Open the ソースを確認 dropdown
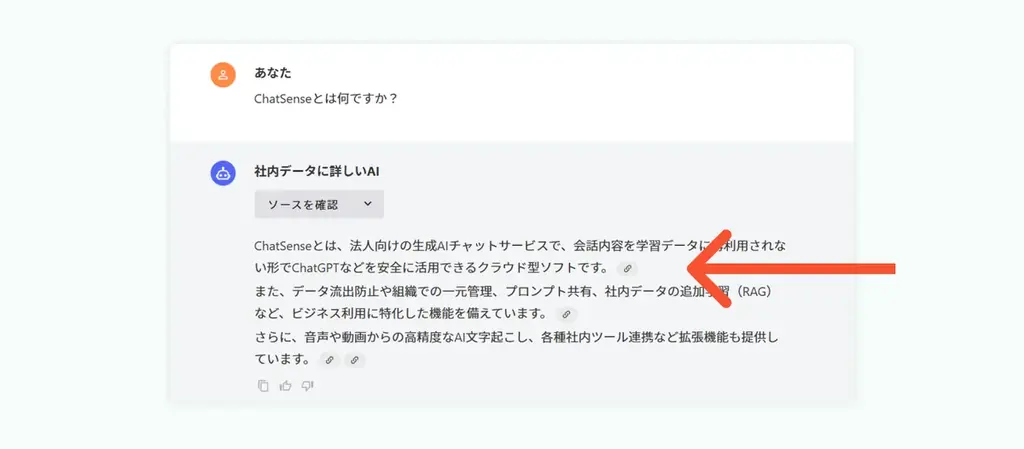This screenshot has width=1024, height=449. click(x=319, y=204)
